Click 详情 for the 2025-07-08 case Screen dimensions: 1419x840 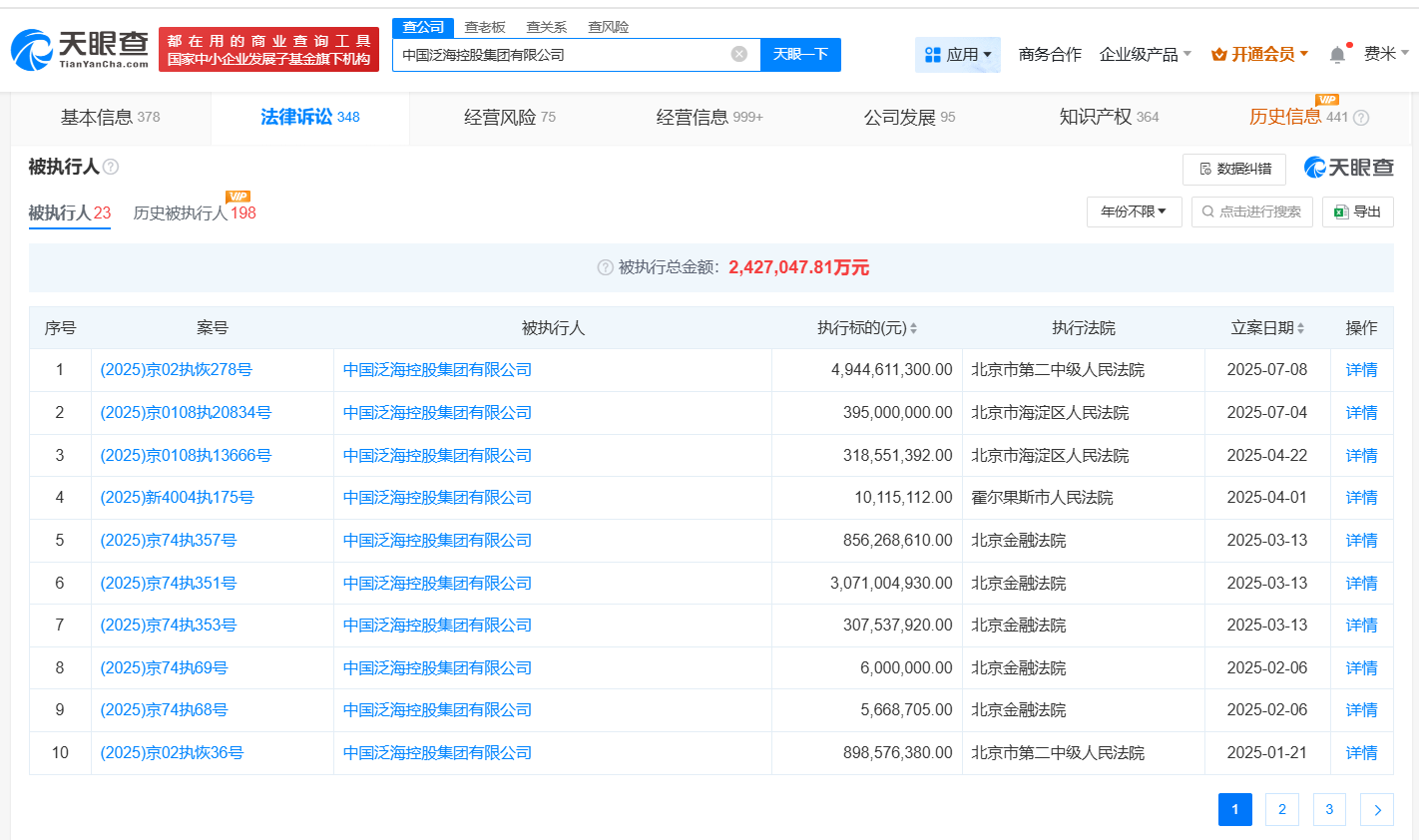tap(1361, 370)
